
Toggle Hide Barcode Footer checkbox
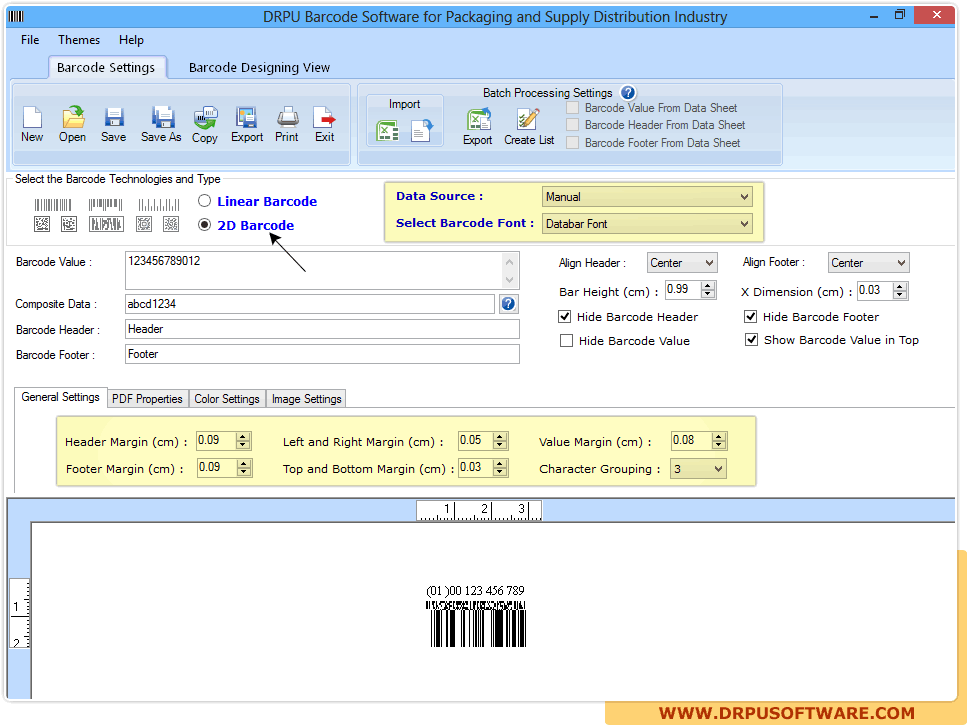click(x=751, y=317)
